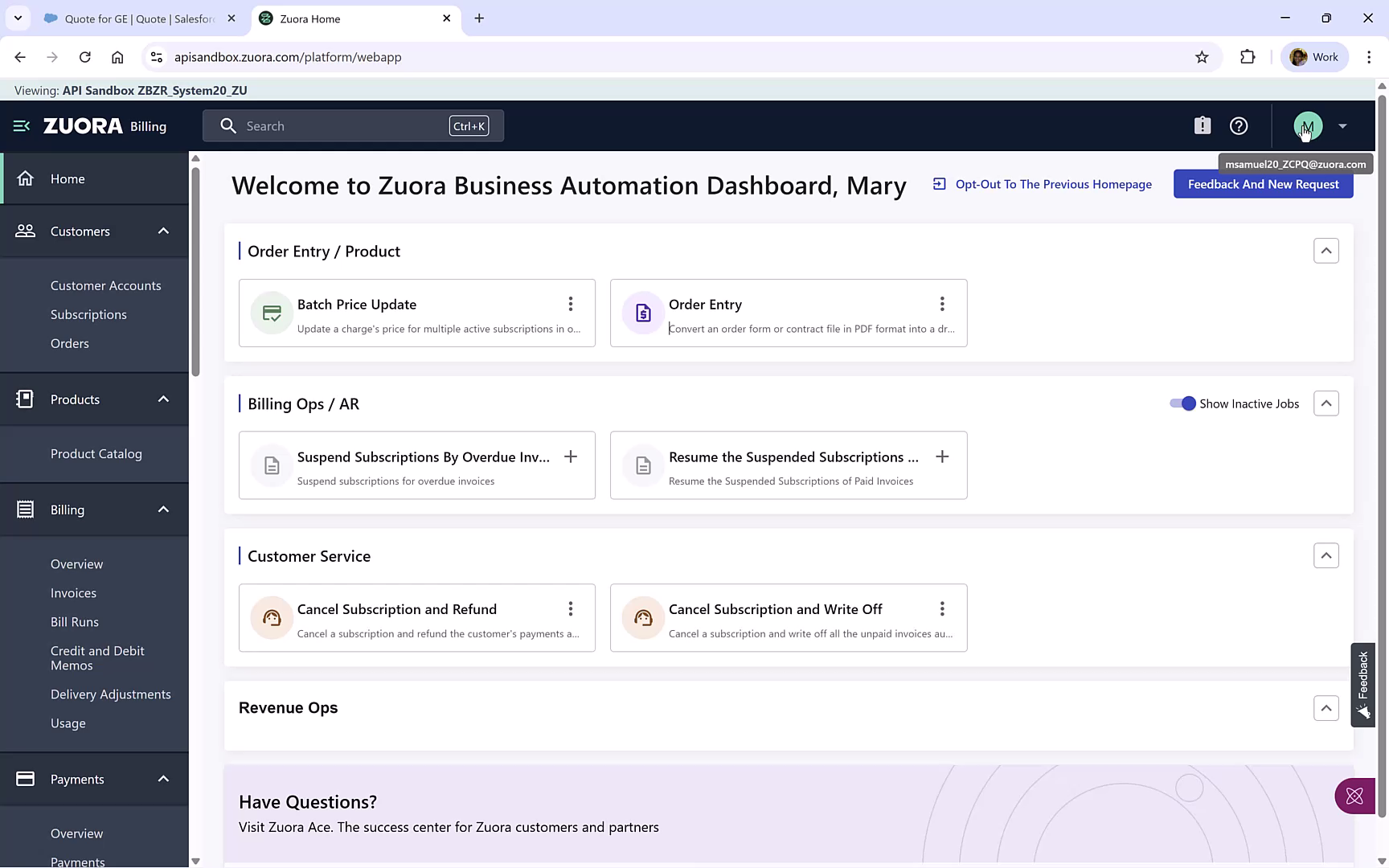Click the plus icon on Suspend Subscriptions card
1389x868 pixels.
pyautogui.click(x=571, y=456)
